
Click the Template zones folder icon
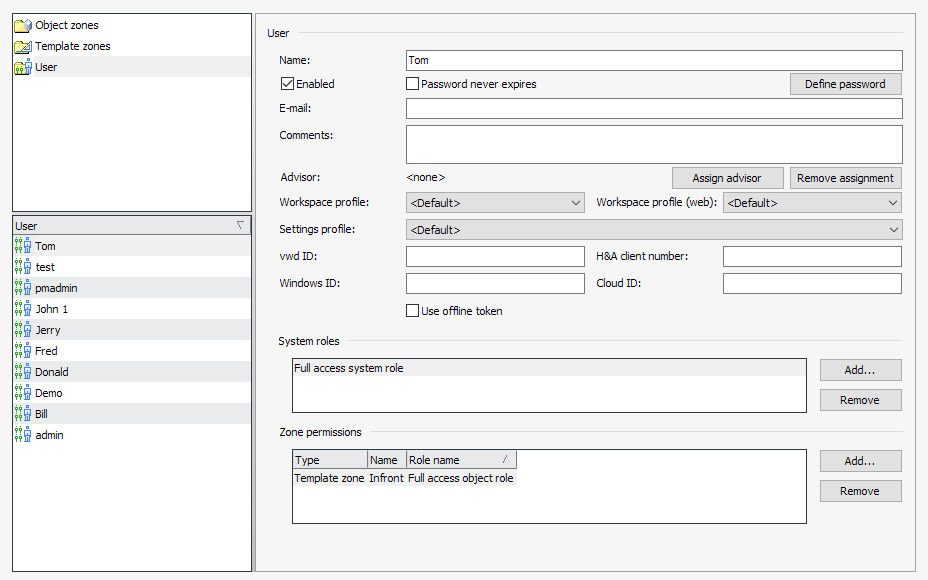22,46
